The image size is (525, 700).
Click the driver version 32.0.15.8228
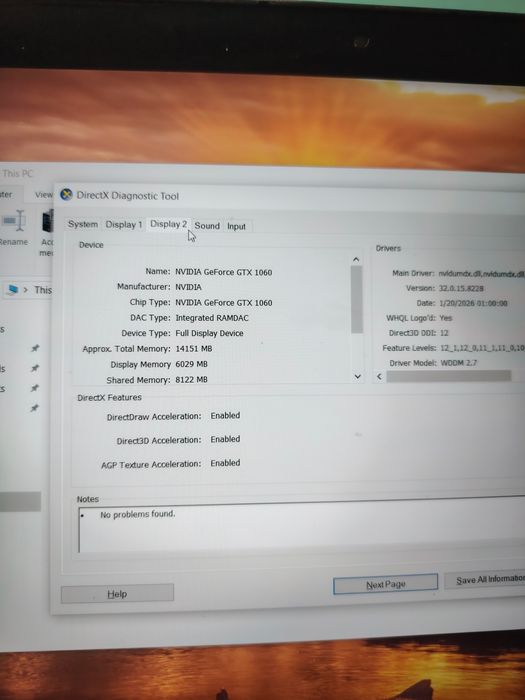[x=461, y=288]
